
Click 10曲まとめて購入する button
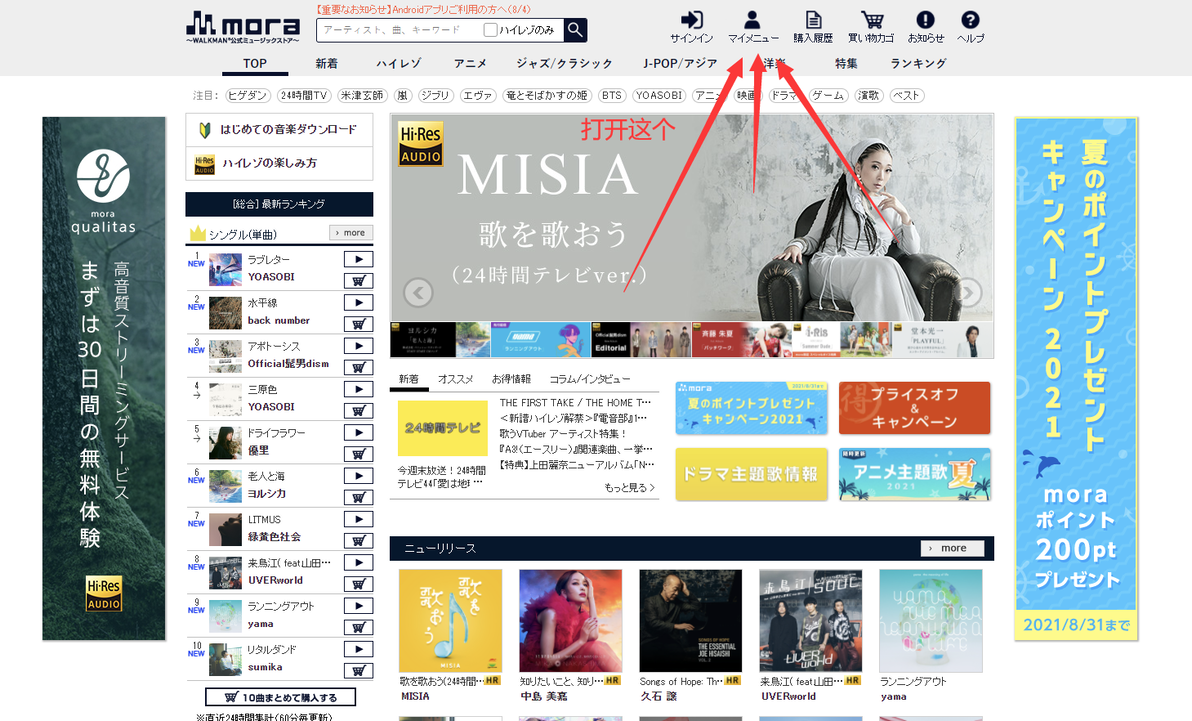pos(281,697)
